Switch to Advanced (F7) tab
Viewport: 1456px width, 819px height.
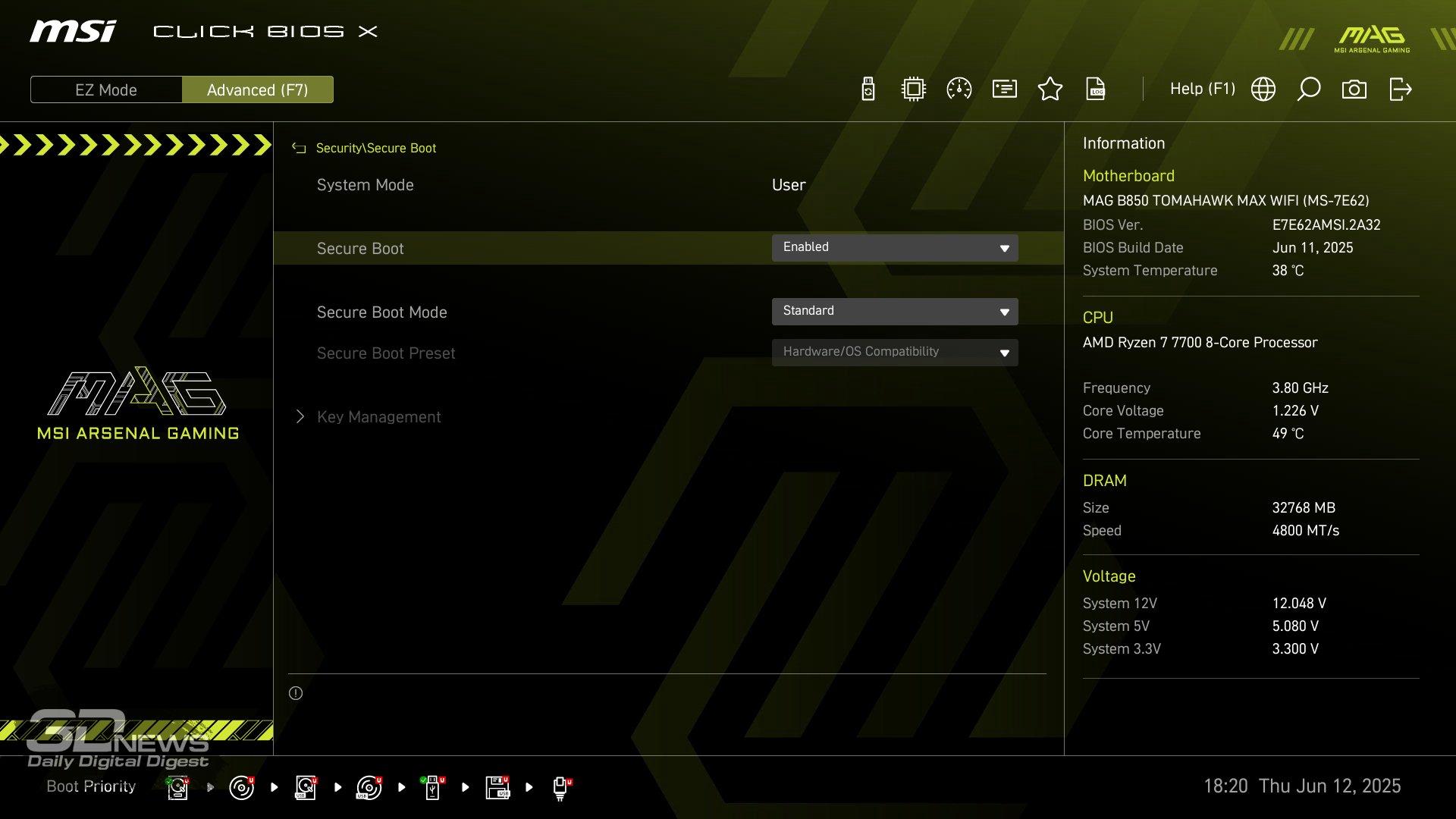coord(258,89)
